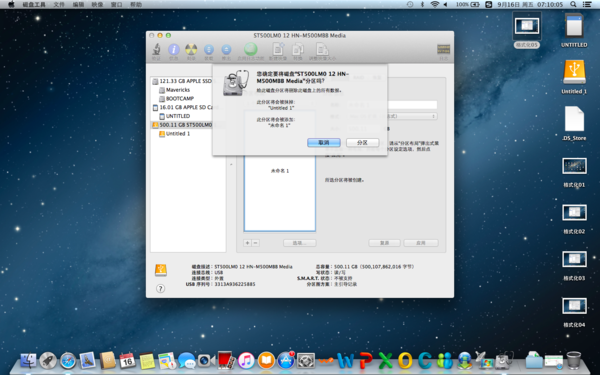Open App Store from the Dock
The width and height of the screenshot is (600, 375).
pos(286,360)
